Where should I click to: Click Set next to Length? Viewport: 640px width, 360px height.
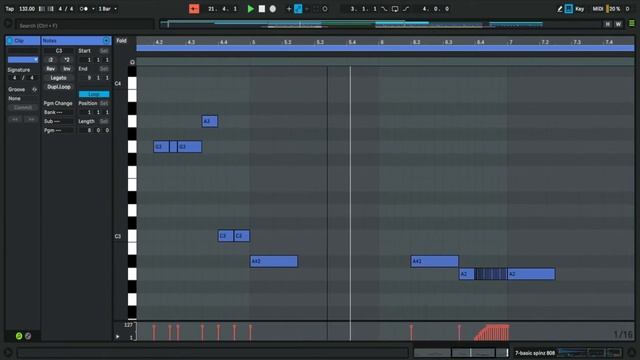point(104,121)
